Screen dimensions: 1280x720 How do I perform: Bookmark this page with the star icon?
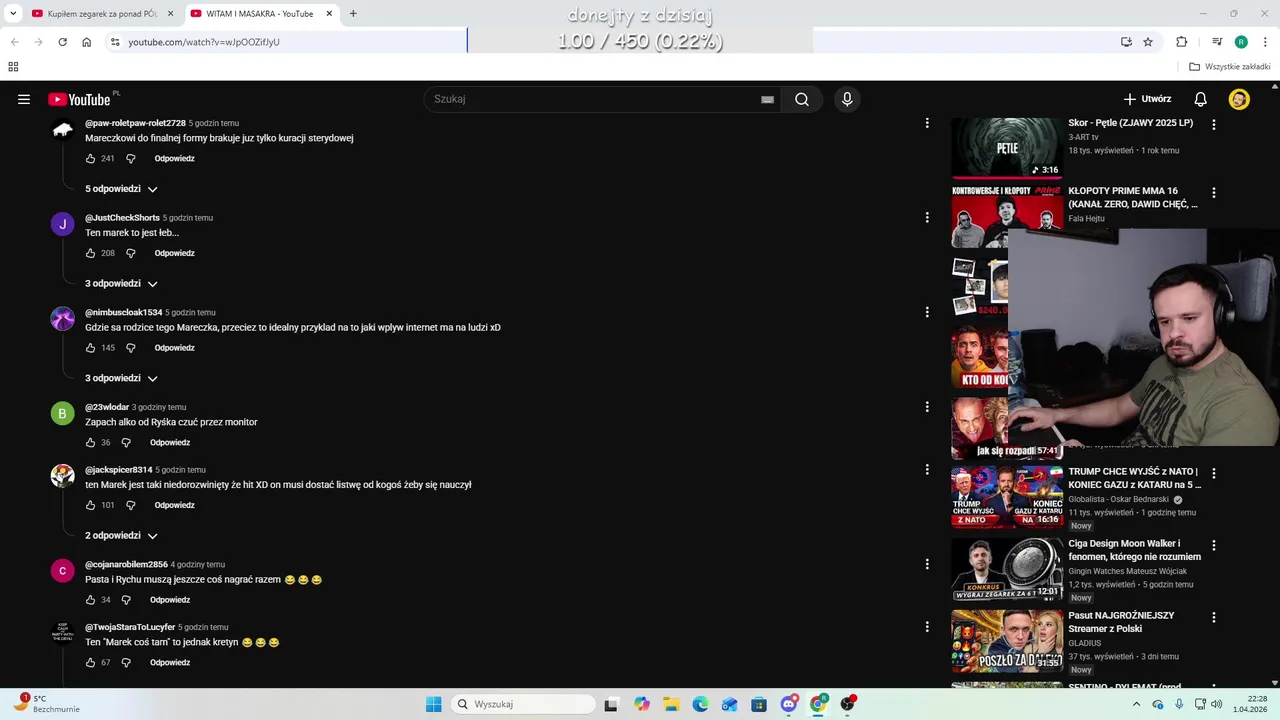pos(1148,42)
